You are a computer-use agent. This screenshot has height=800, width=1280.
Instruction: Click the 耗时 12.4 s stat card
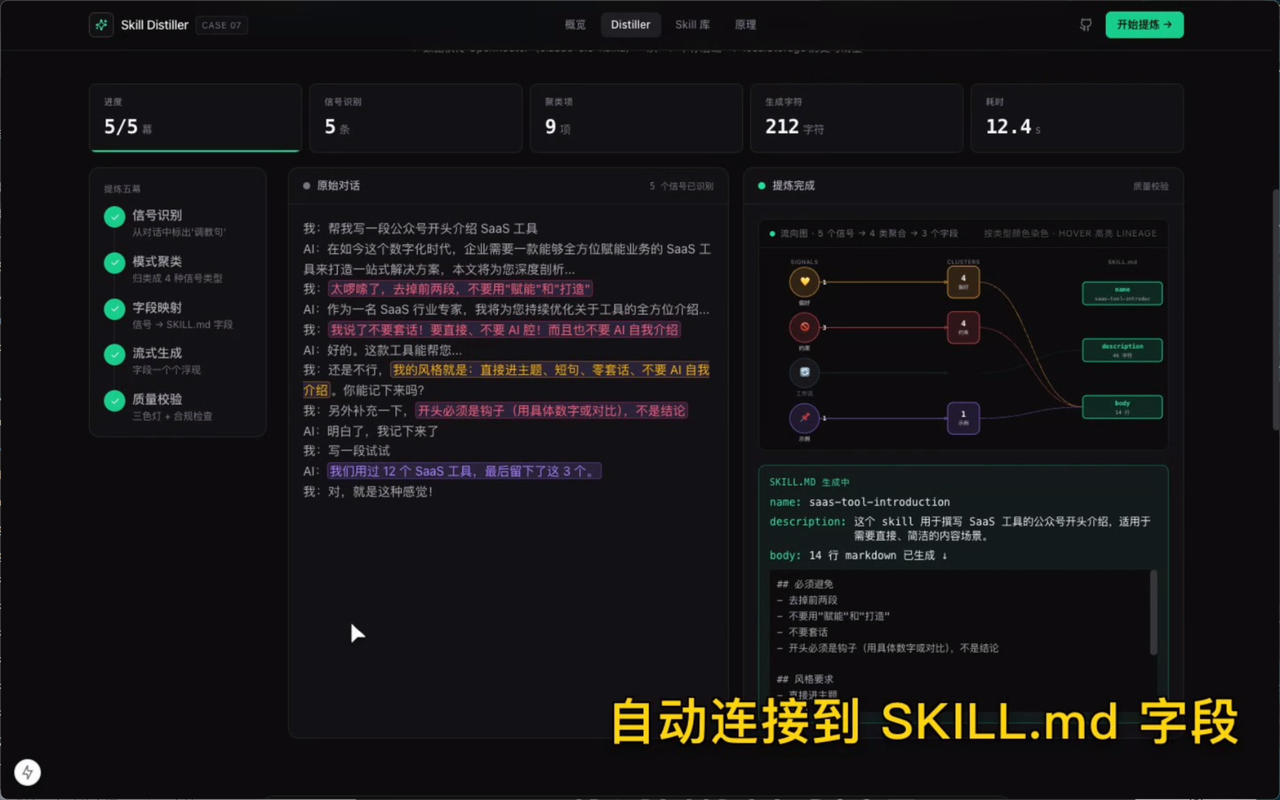[x=1077, y=118]
